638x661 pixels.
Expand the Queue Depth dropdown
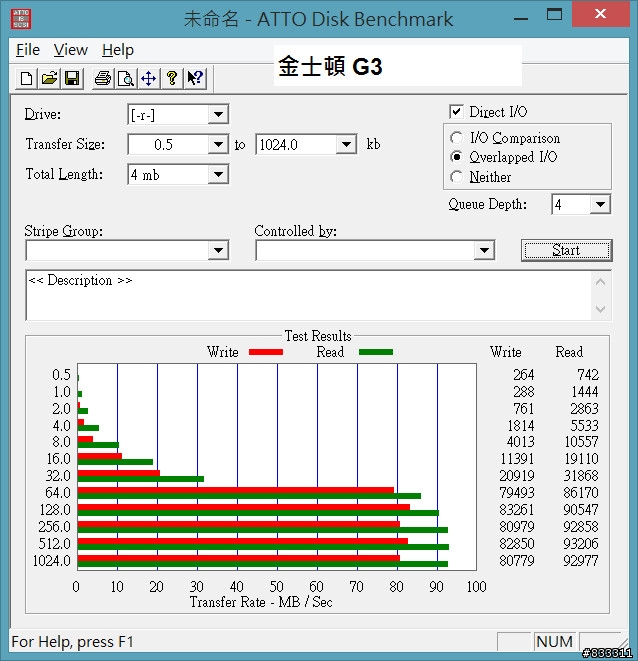[x=600, y=204]
